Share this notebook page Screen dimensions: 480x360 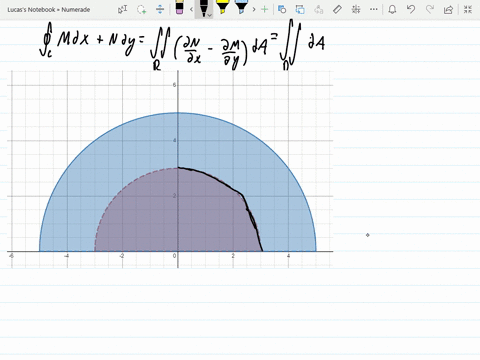(x=448, y=9)
